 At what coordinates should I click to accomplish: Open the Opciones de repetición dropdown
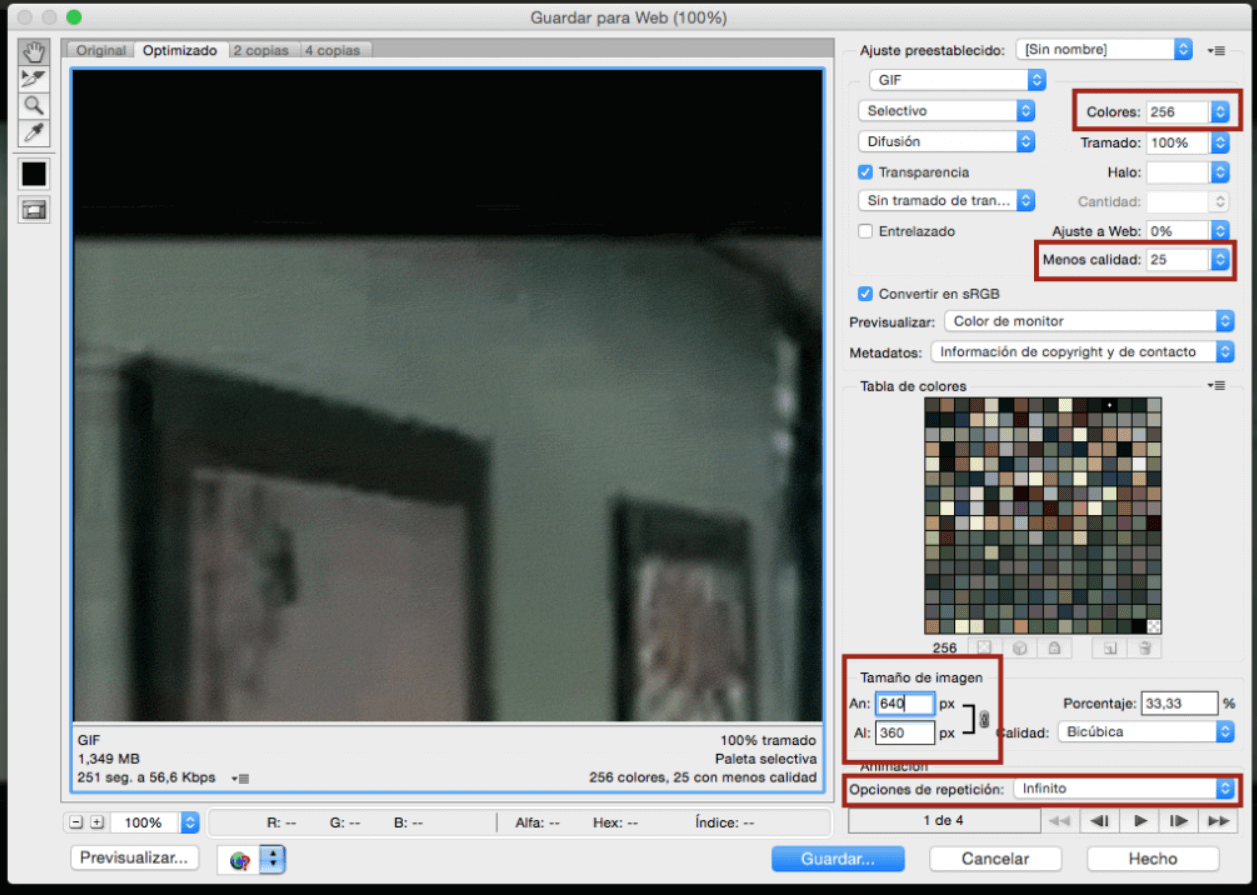coord(1225,789)
